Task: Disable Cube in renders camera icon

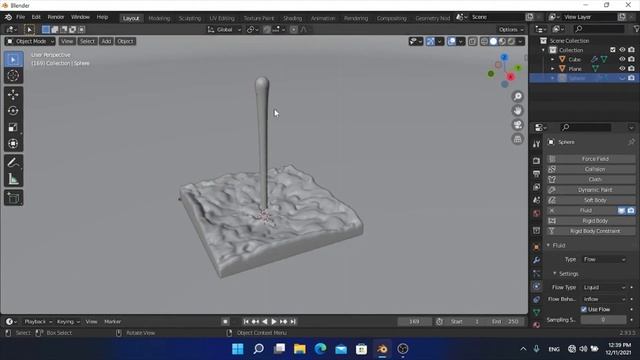Action: click(x=631, y=59)
